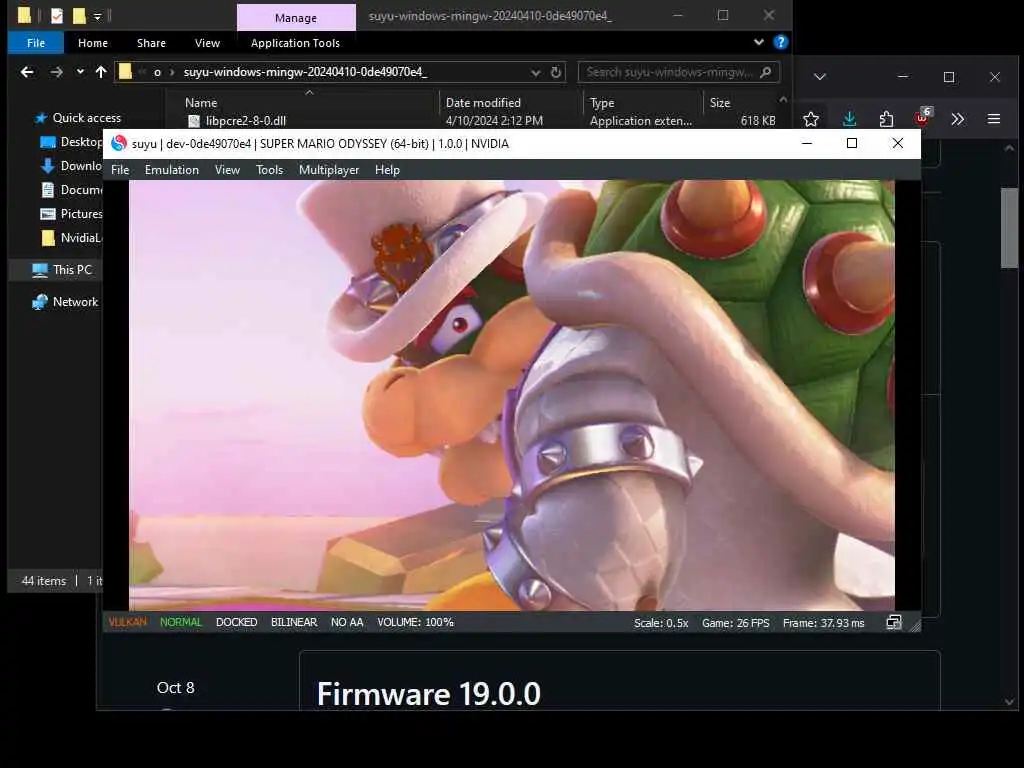Toggle the NO AA anti-aliasing status button
The height and width of the screenshot is (768, 1024).
347,622
